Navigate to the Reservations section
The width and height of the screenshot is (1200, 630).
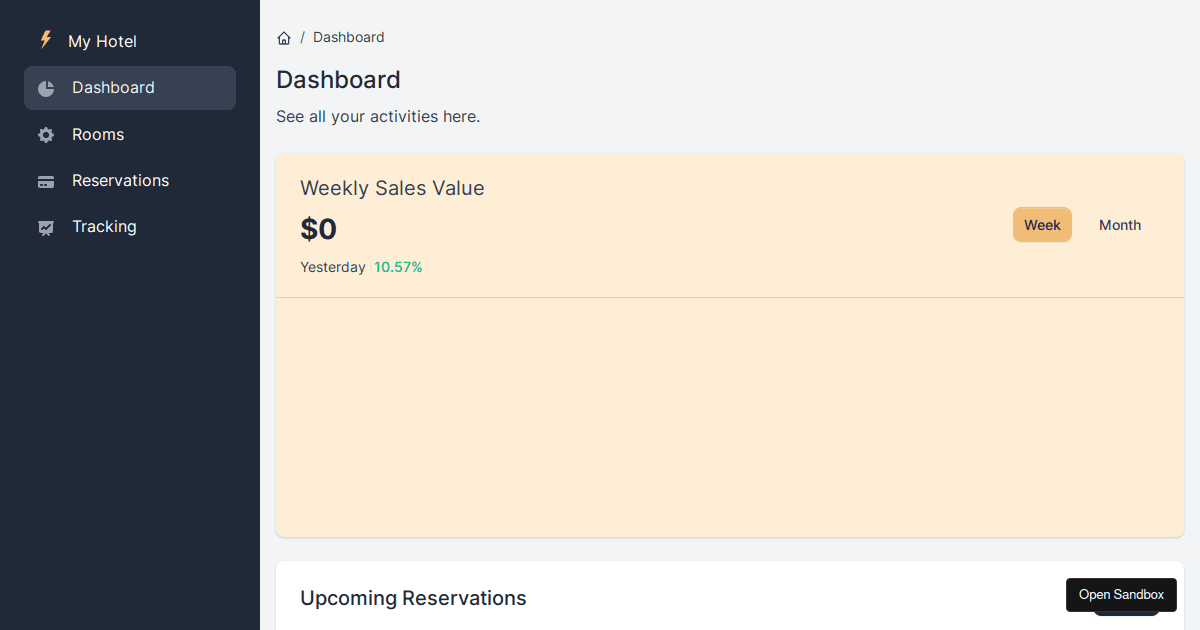pos(120,180)
